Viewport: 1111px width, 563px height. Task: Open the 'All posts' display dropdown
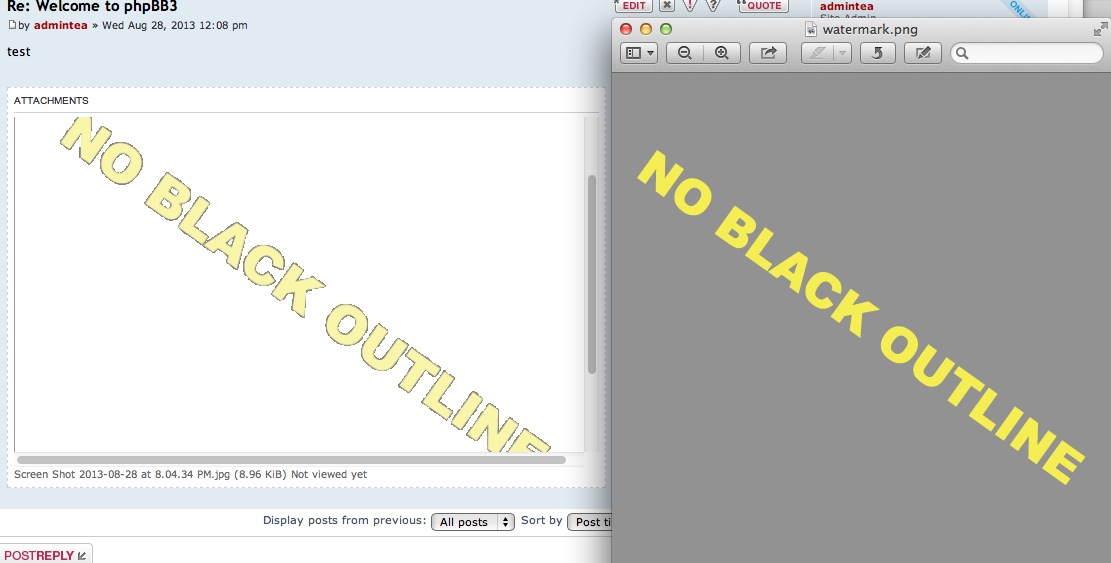[472, 522]
